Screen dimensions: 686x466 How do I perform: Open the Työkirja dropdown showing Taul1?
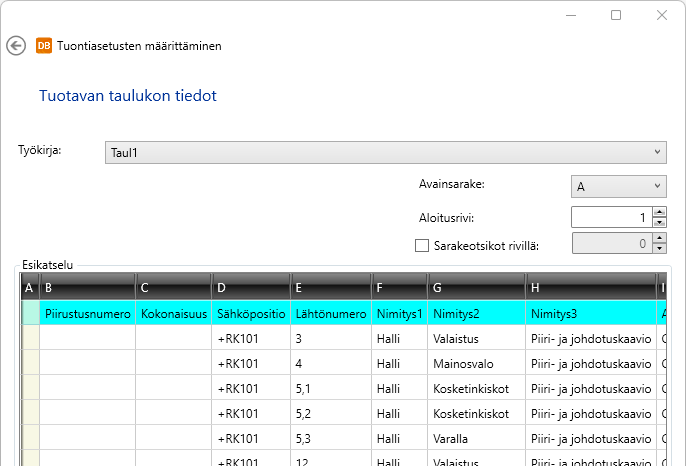coord(385,152)
